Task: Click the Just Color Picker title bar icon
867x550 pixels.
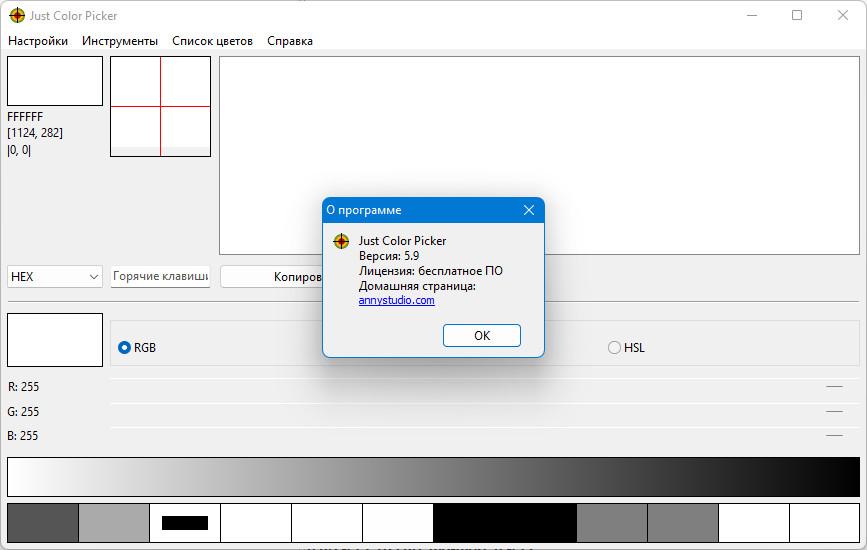Action: coord(17,15)
